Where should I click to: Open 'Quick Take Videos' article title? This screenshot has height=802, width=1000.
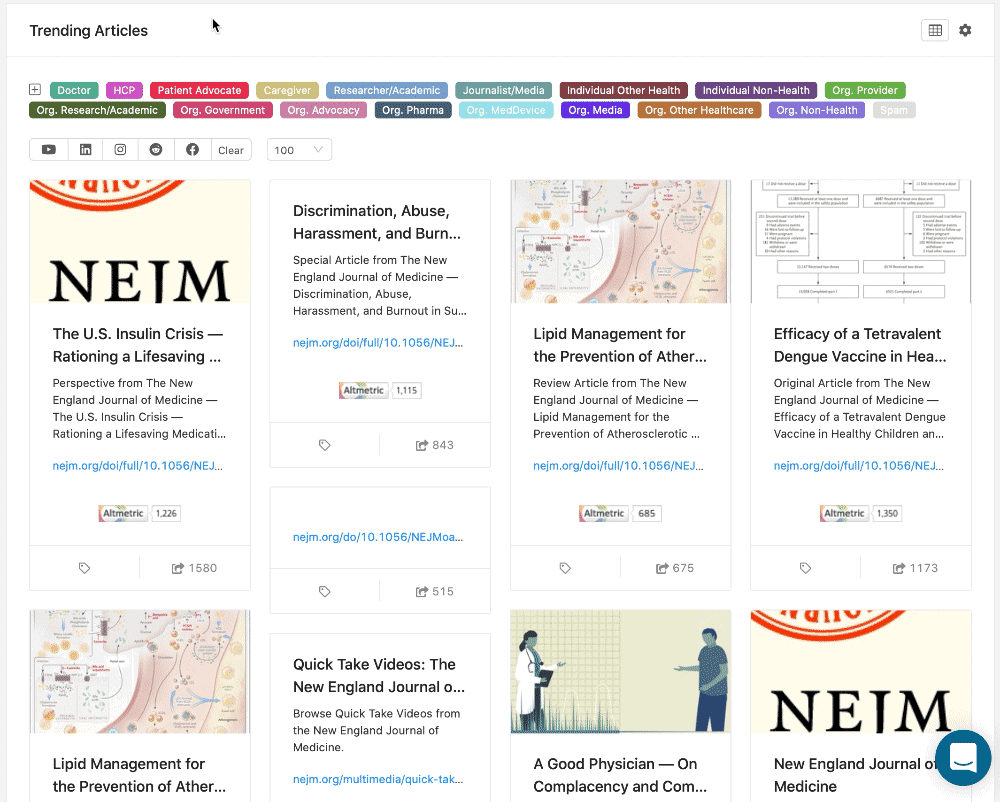click(379, 676)
